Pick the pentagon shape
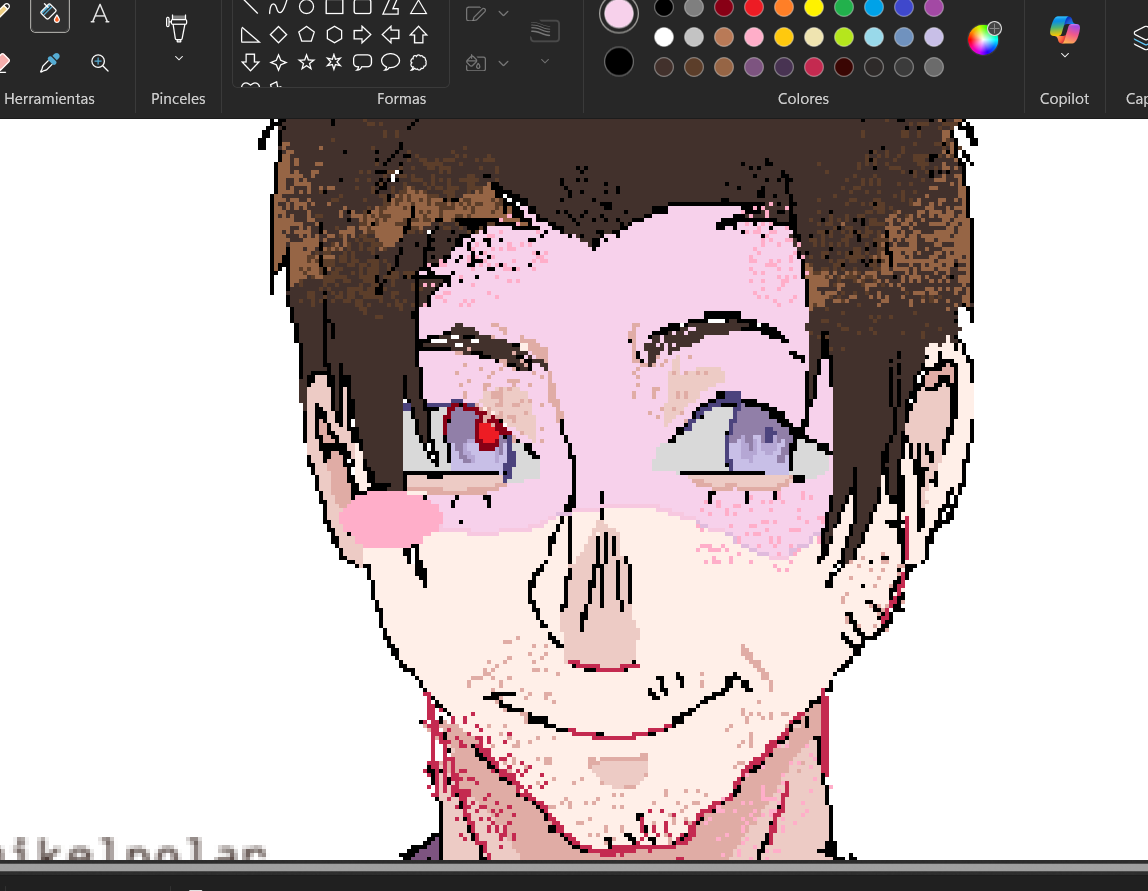The width and height of the screenshot is (1148, 891). [306, 34]
